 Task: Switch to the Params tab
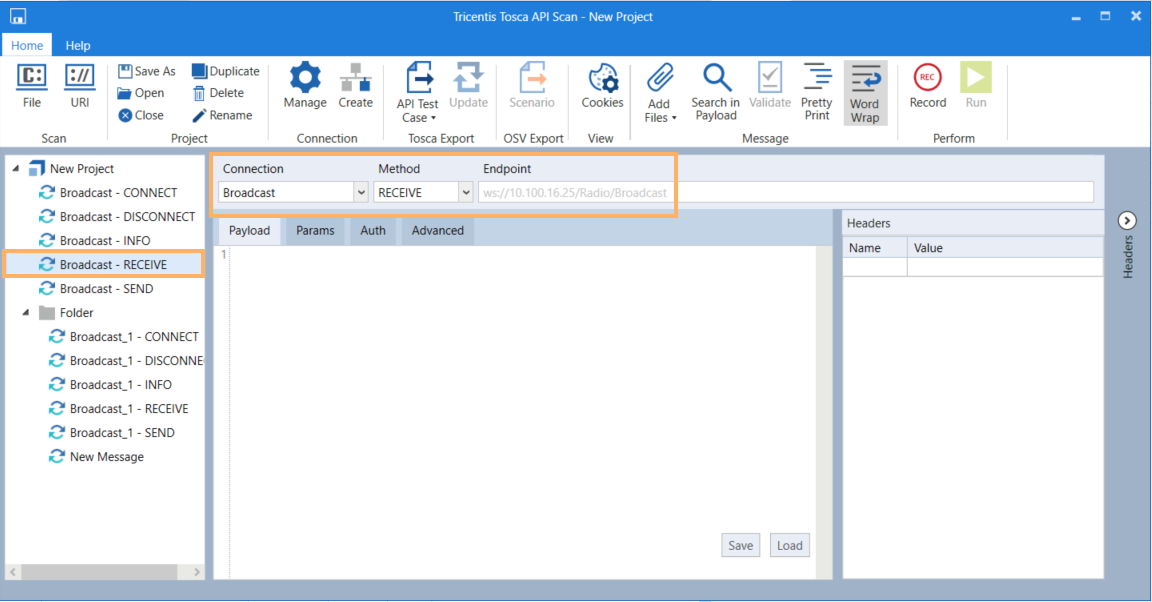tap(315, 231)
